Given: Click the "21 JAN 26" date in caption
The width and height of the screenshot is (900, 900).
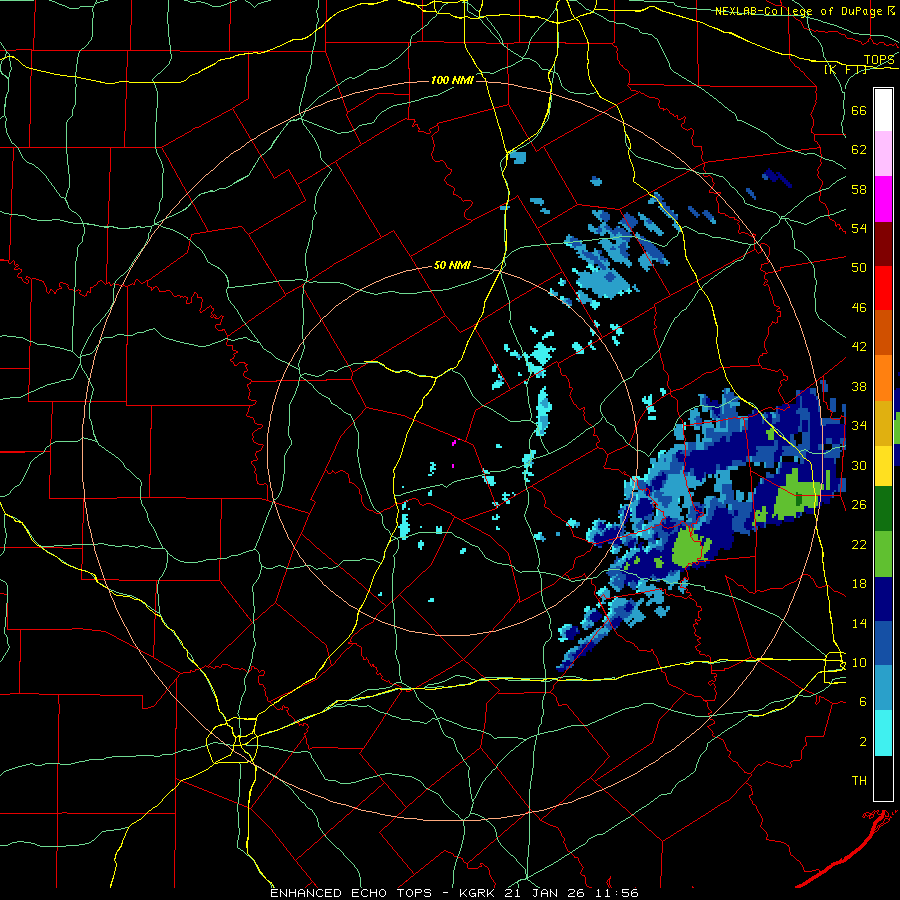Looking at the screenshot, I should [547, 893].
